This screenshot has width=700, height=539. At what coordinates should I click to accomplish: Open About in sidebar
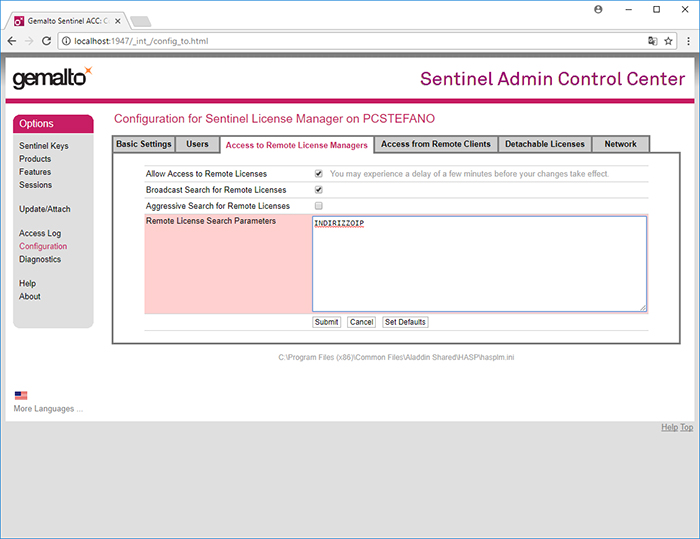pyautogui.click(x=29, y=297)
